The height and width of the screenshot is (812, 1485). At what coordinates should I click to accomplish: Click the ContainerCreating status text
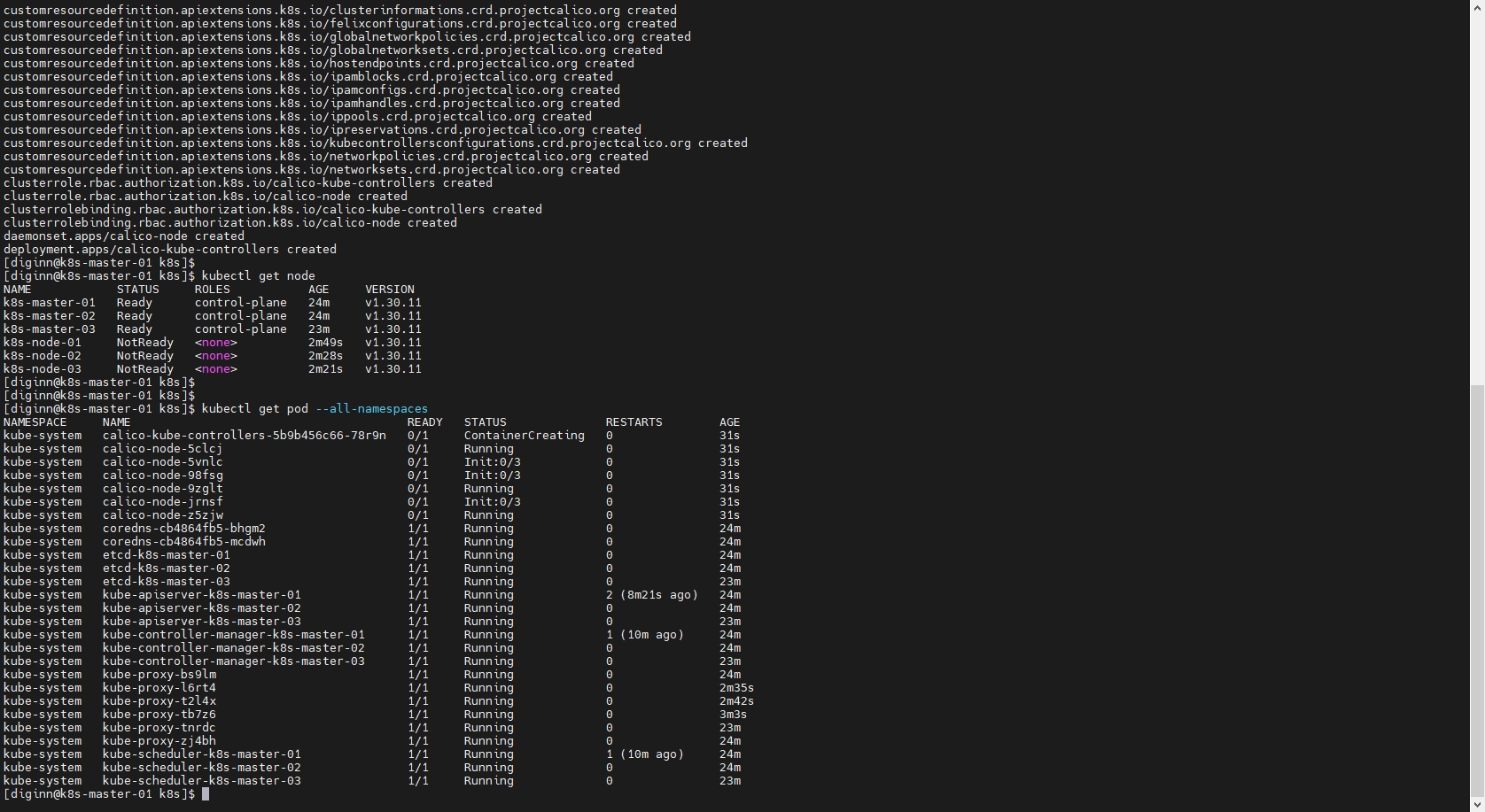pyautogui.click(x=524, y=436)
